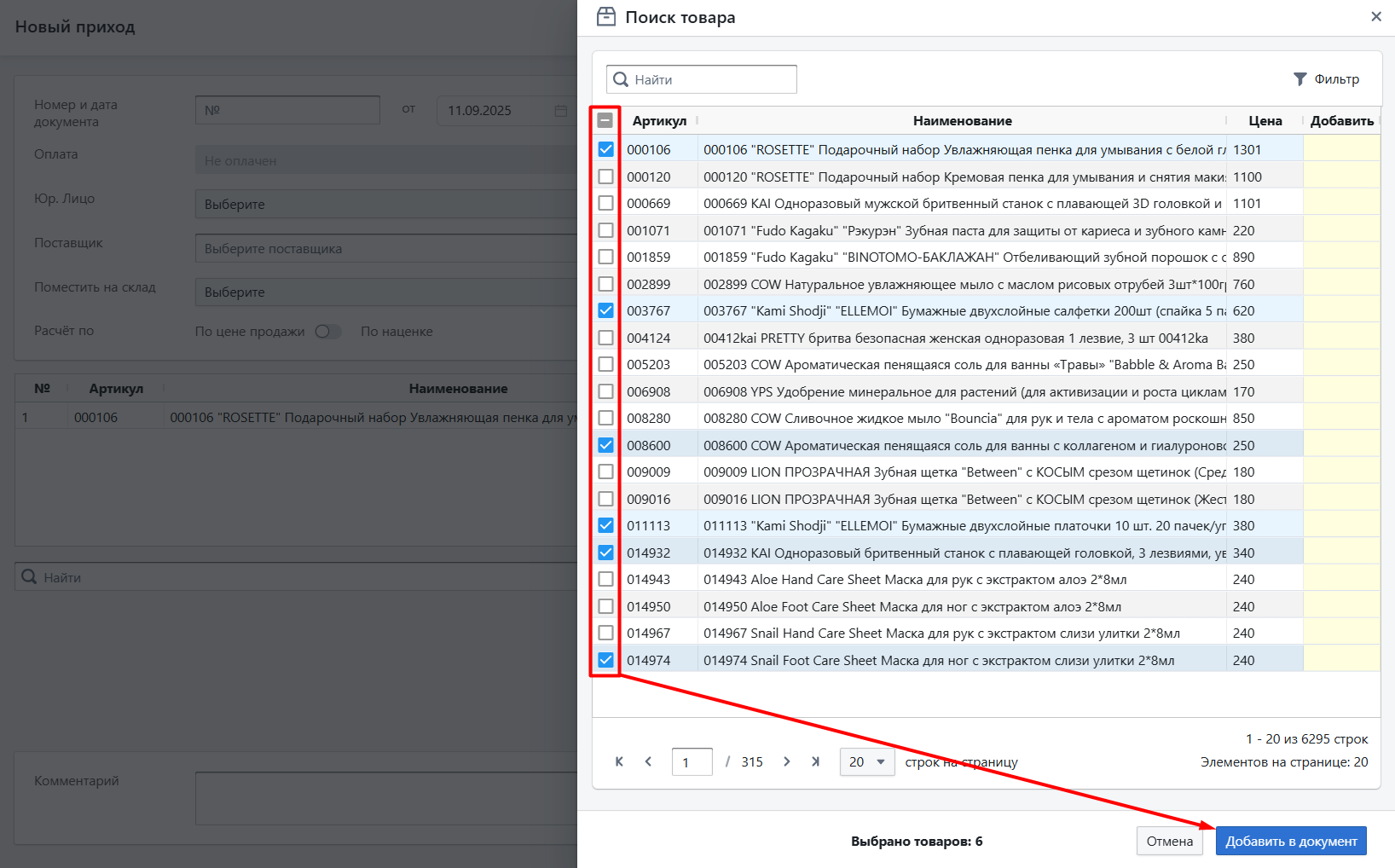Close the product search panel

point(1375,17)
